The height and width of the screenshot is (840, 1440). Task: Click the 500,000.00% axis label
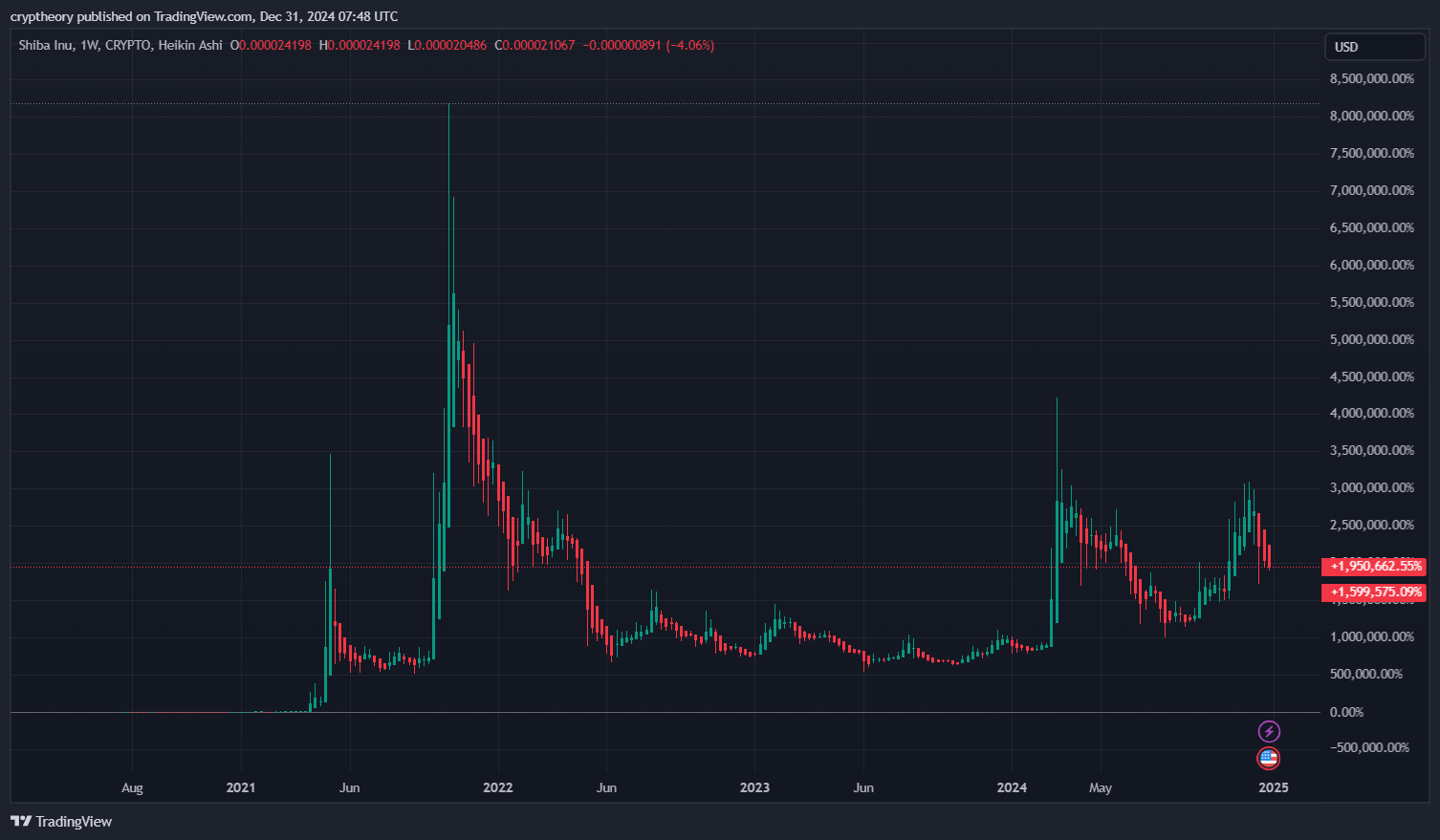point(1366,674)
